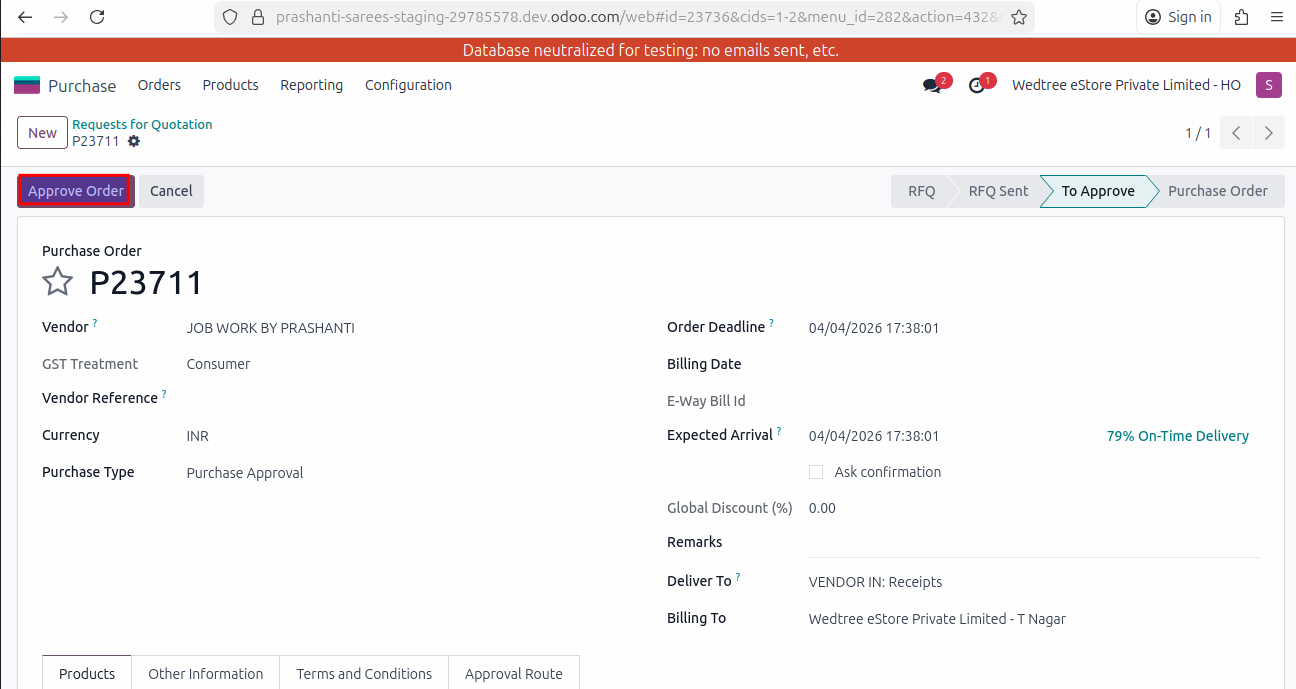The image size is (1296, 689).
Task: Click the To Approve status stage
Action: (x=1098, y=191)
